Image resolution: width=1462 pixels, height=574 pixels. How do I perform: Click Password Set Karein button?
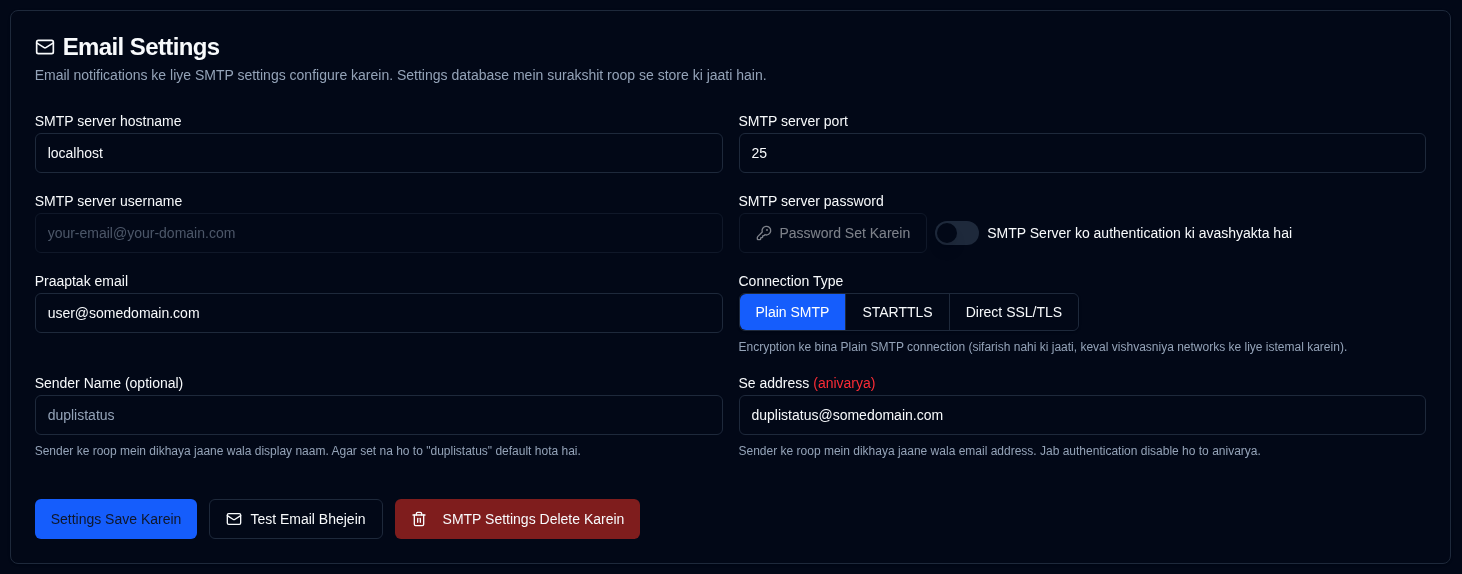point(833,233)
